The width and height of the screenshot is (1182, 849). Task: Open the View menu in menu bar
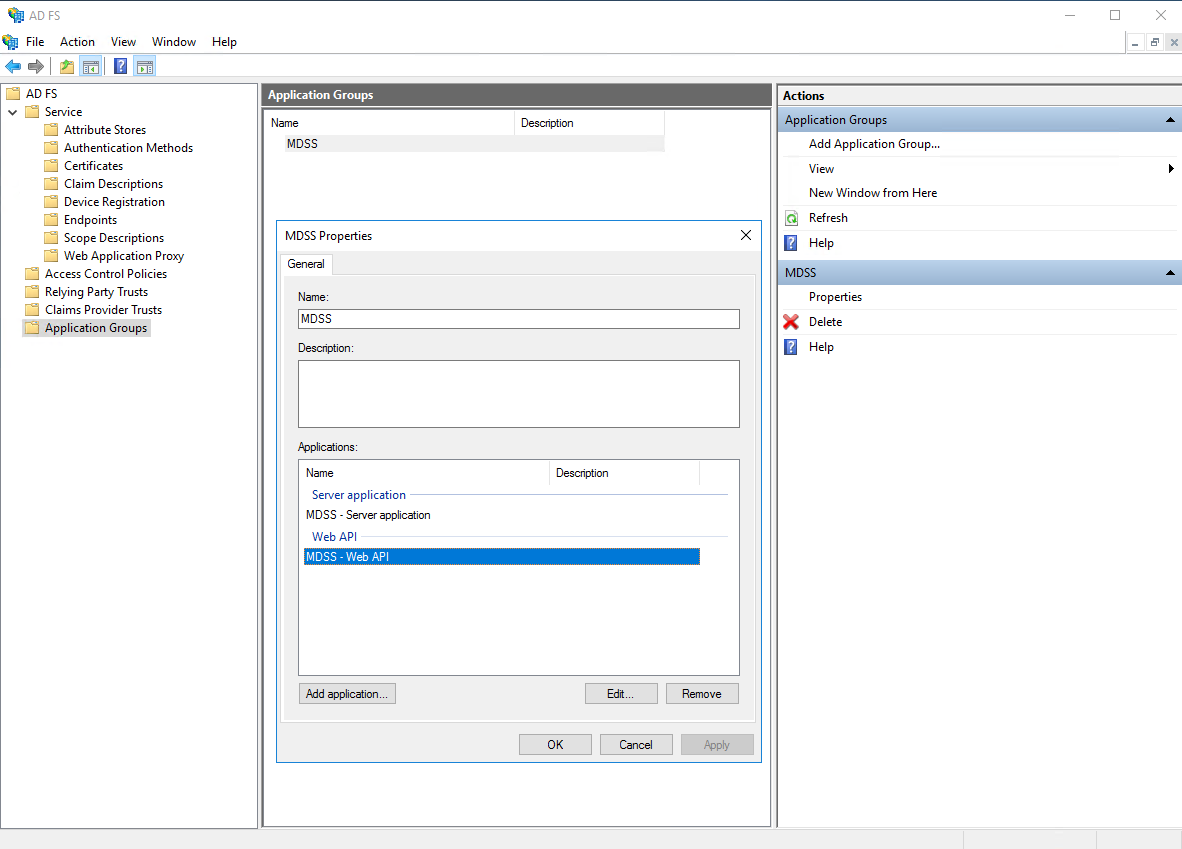[x=124, y=41]
